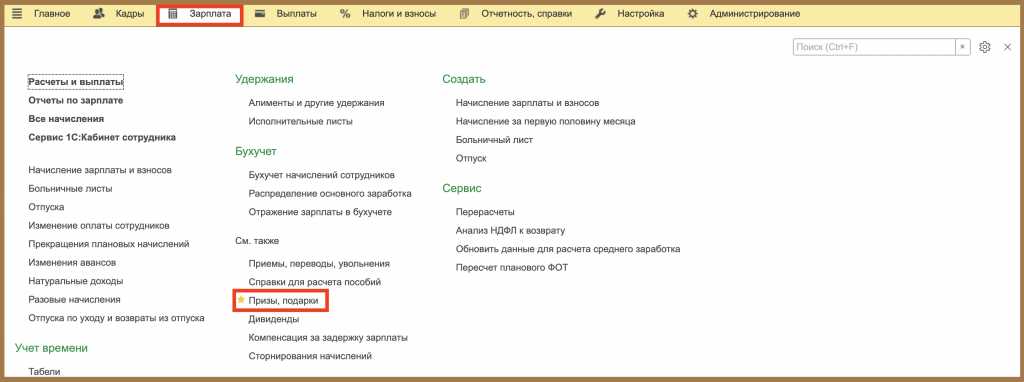Toggle favorite star beside Призы, подарки
Screen dimensions: 1024x382
(241, 300)
